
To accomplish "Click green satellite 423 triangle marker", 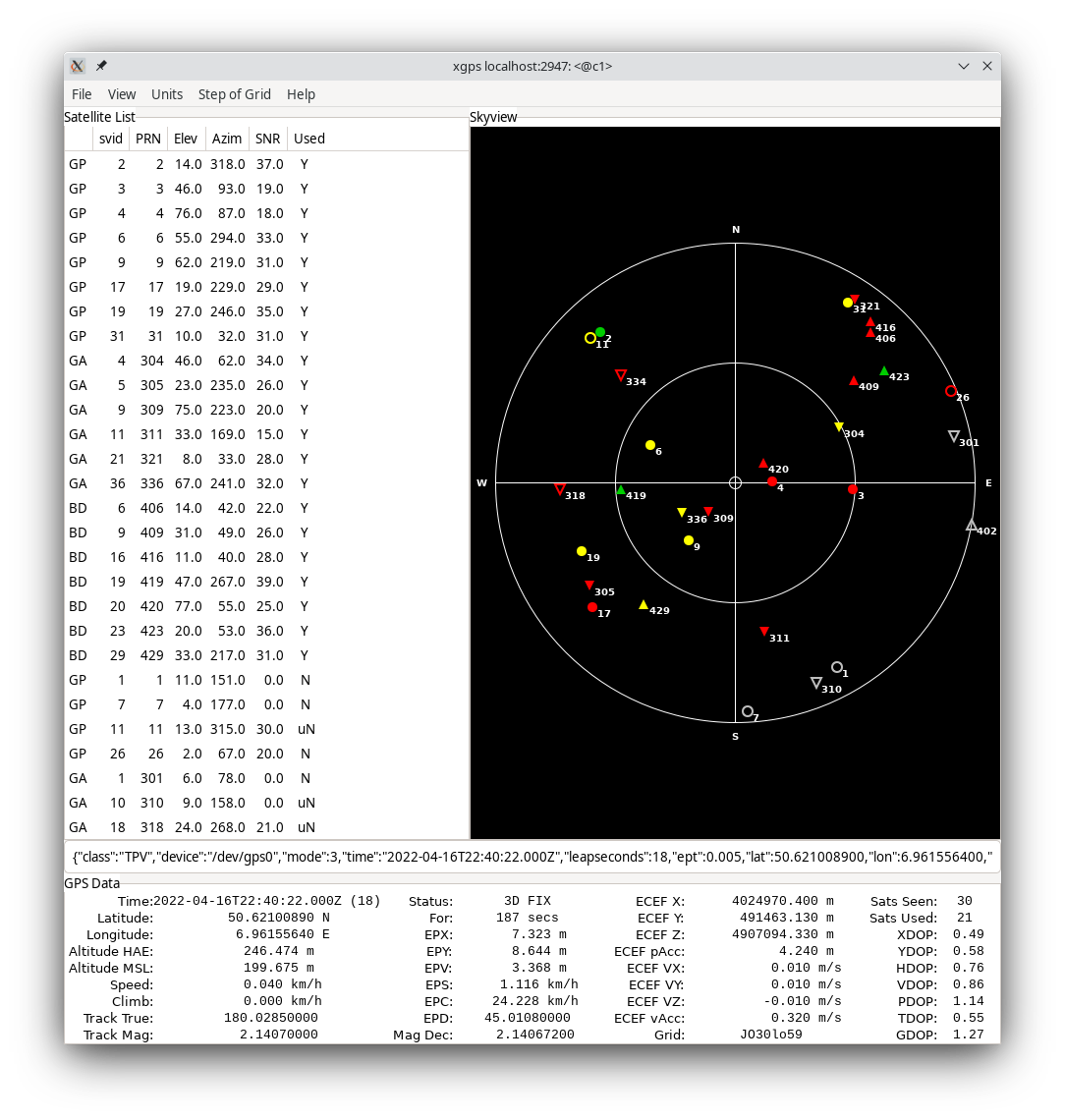I will click(884, 371).
